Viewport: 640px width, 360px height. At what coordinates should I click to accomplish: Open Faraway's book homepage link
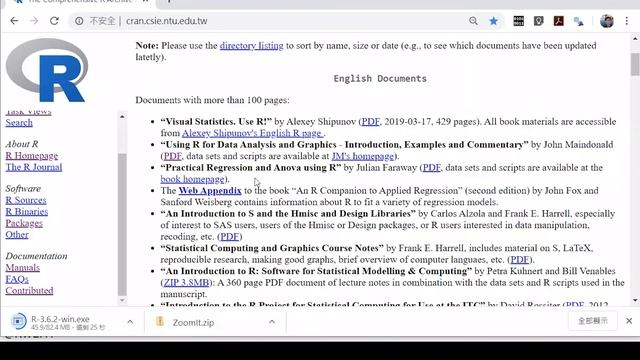(192, 179)
